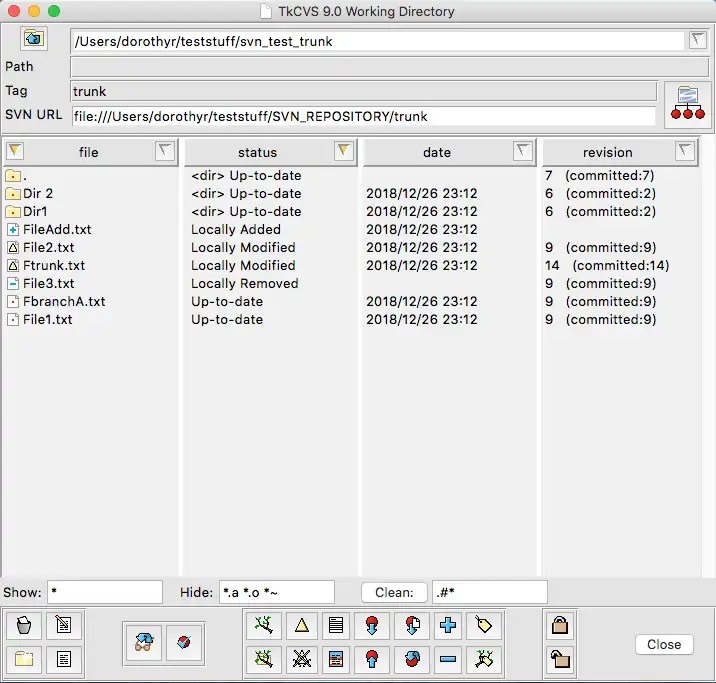This screenshot has width=716, height=683.
Task: Open the branch log browser icon
Action: tap(264, 625)
